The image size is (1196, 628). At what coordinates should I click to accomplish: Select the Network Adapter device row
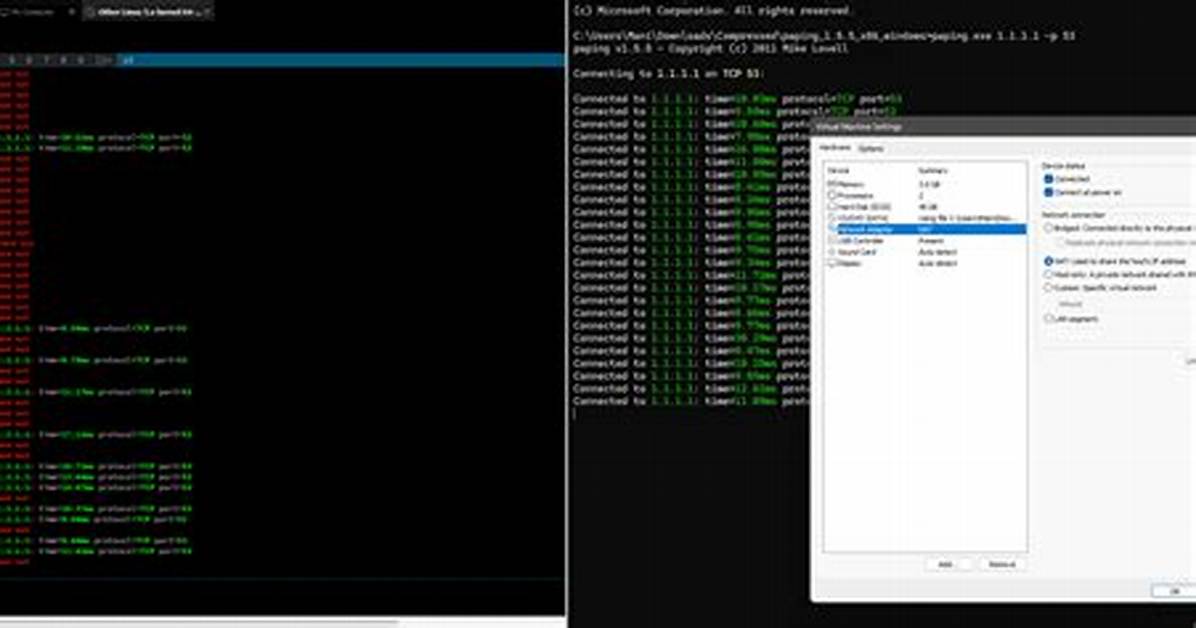point(925,229)
